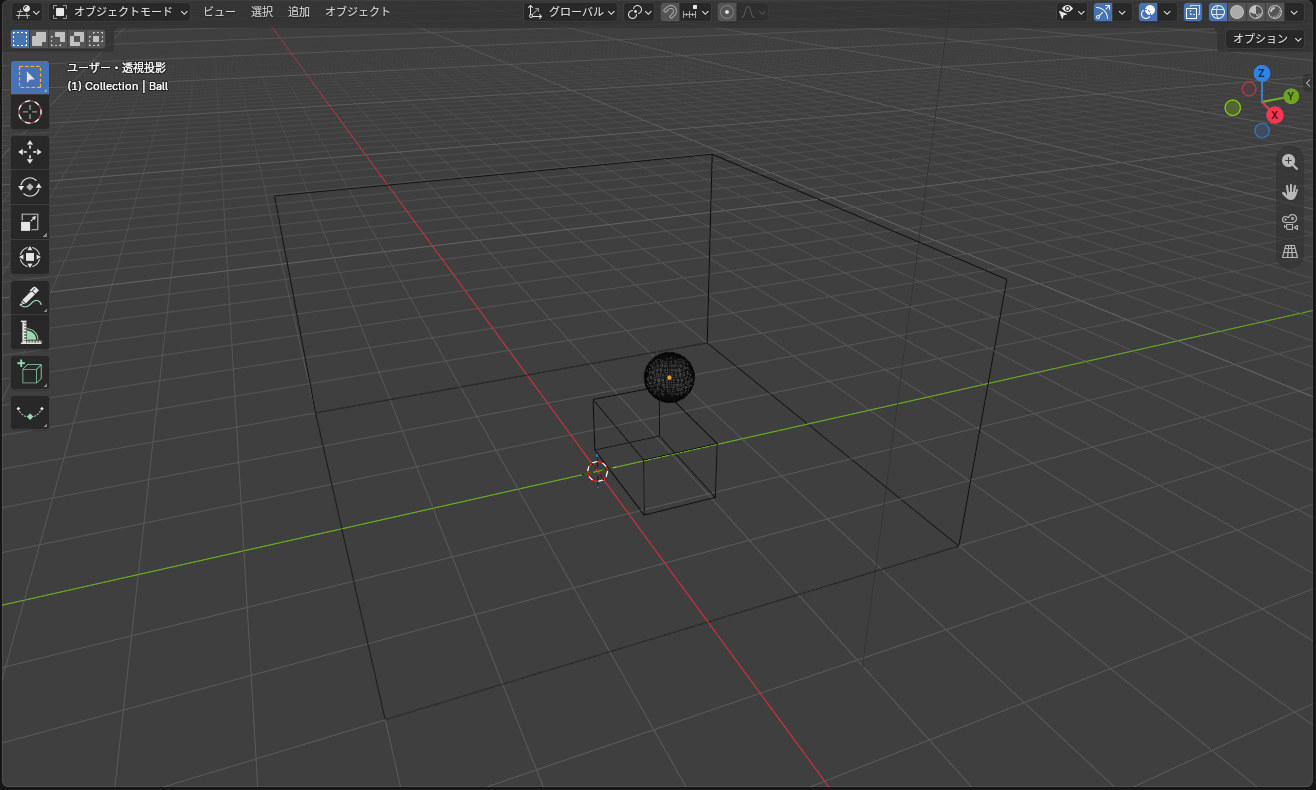This screenshot has width=1316, height=790.
Task: Open the shading options dropdown arrow
Action: pyautogui.click(x=1295, y=12)
